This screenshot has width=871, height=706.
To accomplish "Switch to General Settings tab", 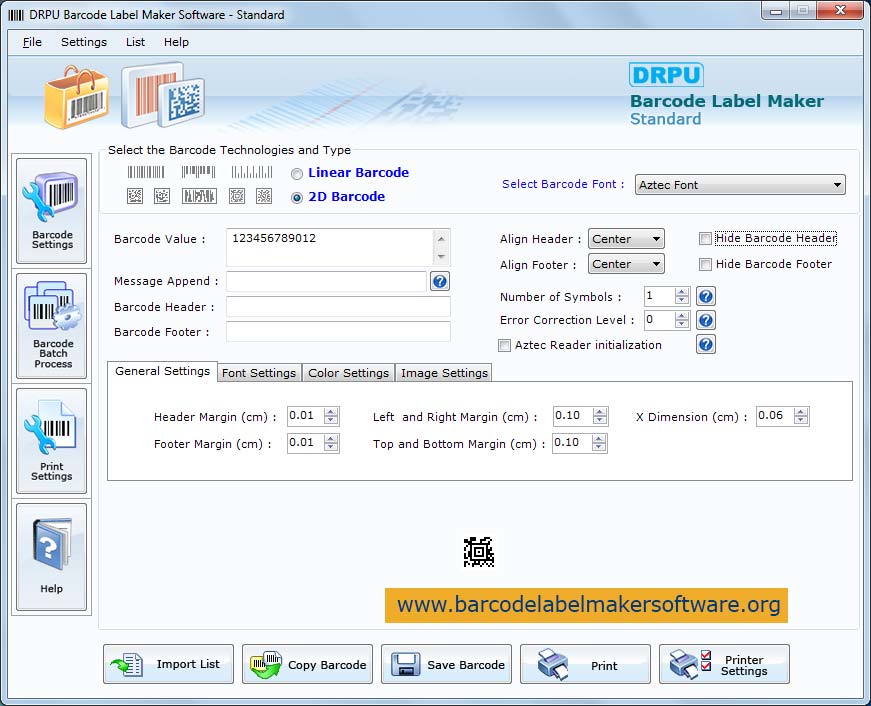I will coord(162,371).
